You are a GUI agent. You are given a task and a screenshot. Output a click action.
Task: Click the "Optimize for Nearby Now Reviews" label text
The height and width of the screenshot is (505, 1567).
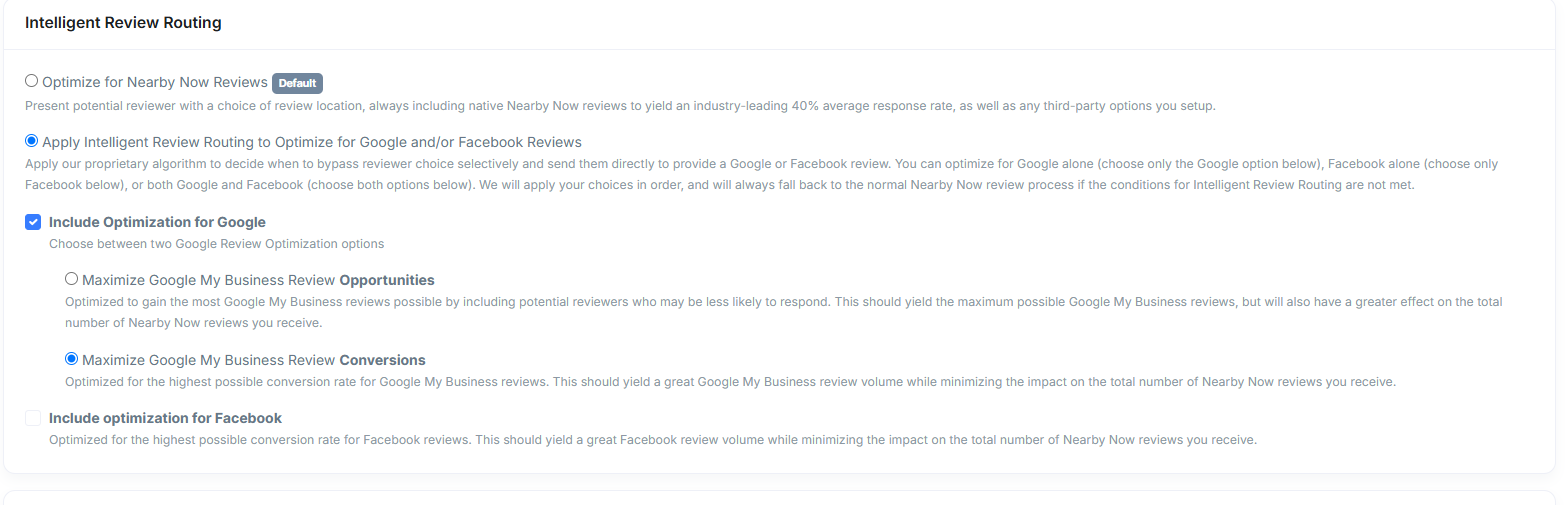coord(155,82)
